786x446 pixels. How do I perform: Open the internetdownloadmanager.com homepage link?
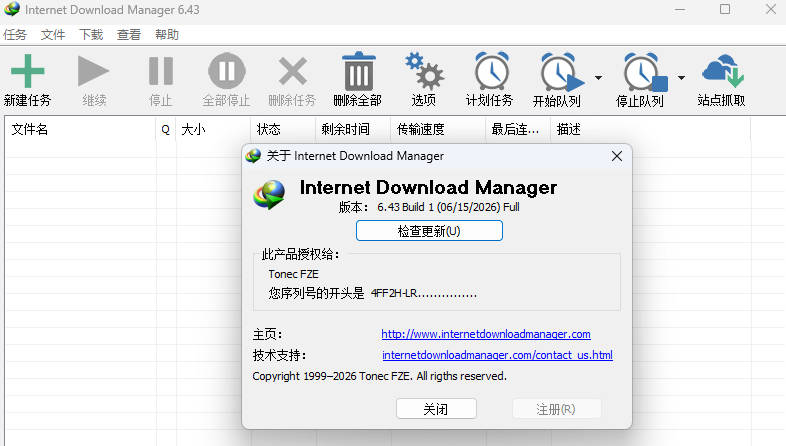(486, 334)
